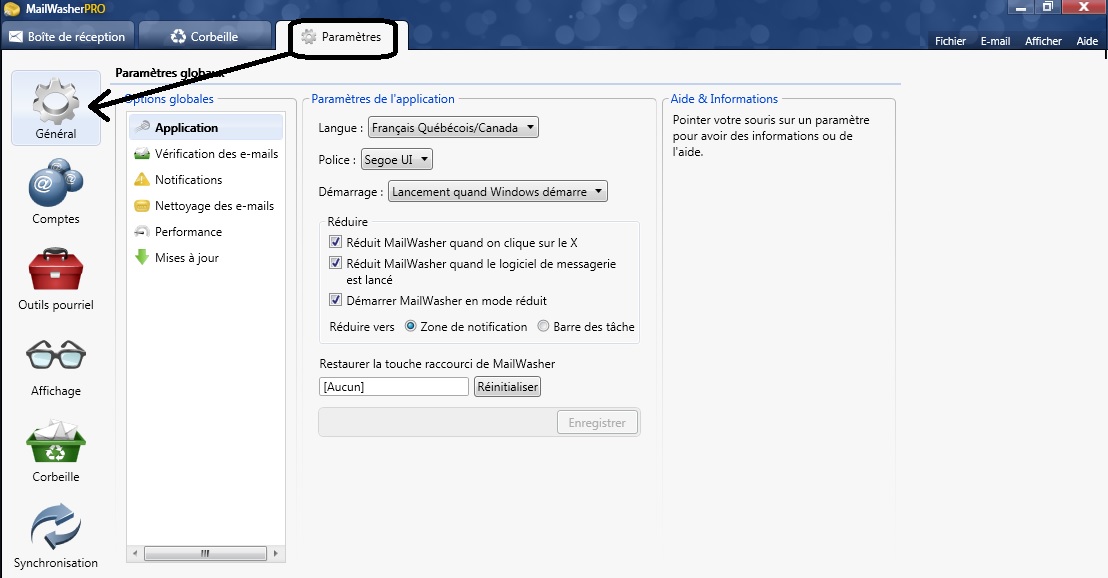The width and height of the screenshot is (1108, 578).
Task: Click the Outils pourriel label
Action: 56,305
